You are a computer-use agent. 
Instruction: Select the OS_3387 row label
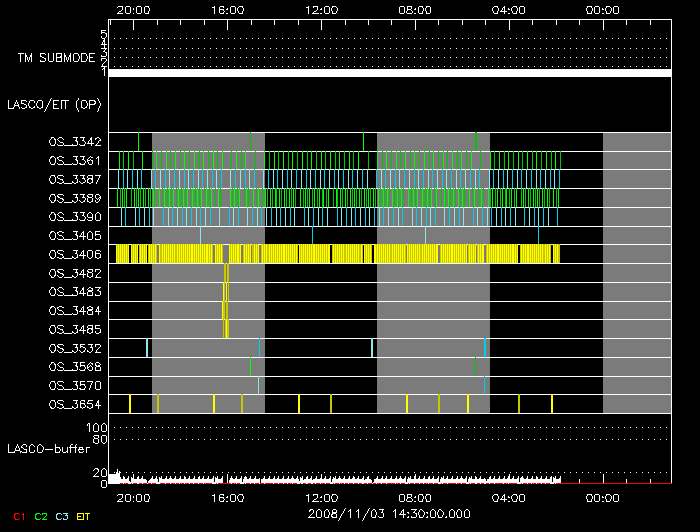coord(75,179)
